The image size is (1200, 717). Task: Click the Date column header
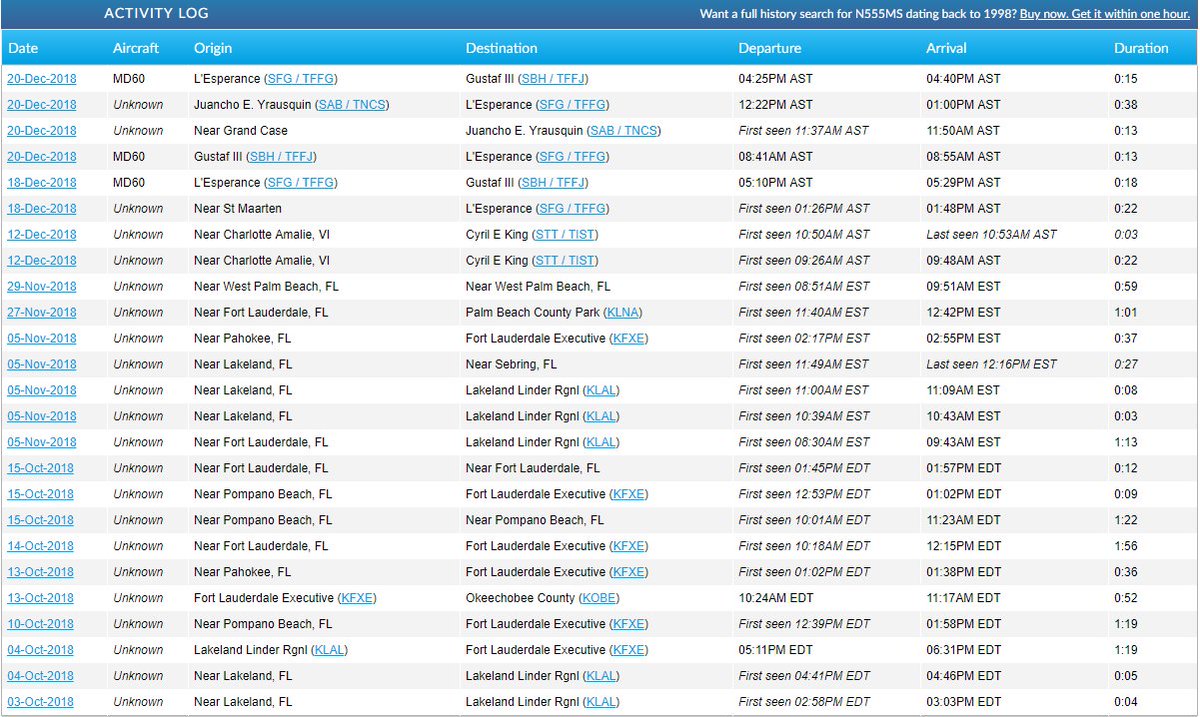click(23, 48)
